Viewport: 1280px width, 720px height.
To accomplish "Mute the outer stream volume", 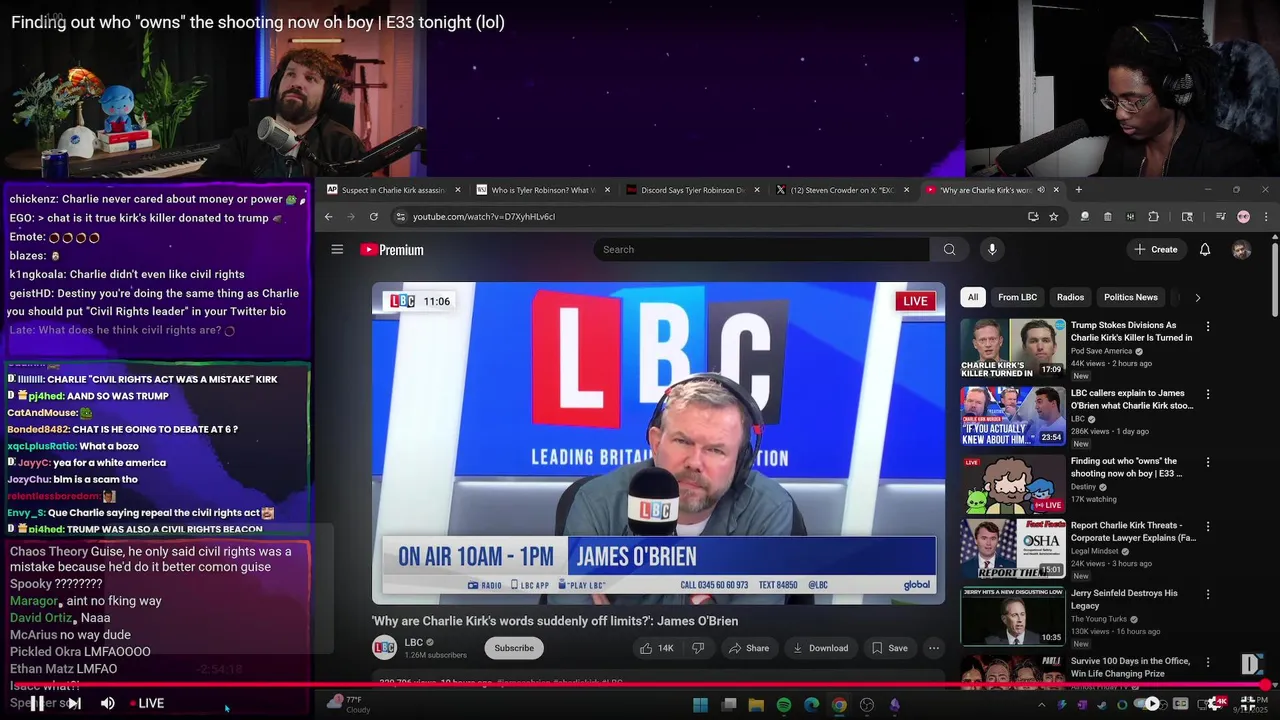I will (x=108, y=703).
